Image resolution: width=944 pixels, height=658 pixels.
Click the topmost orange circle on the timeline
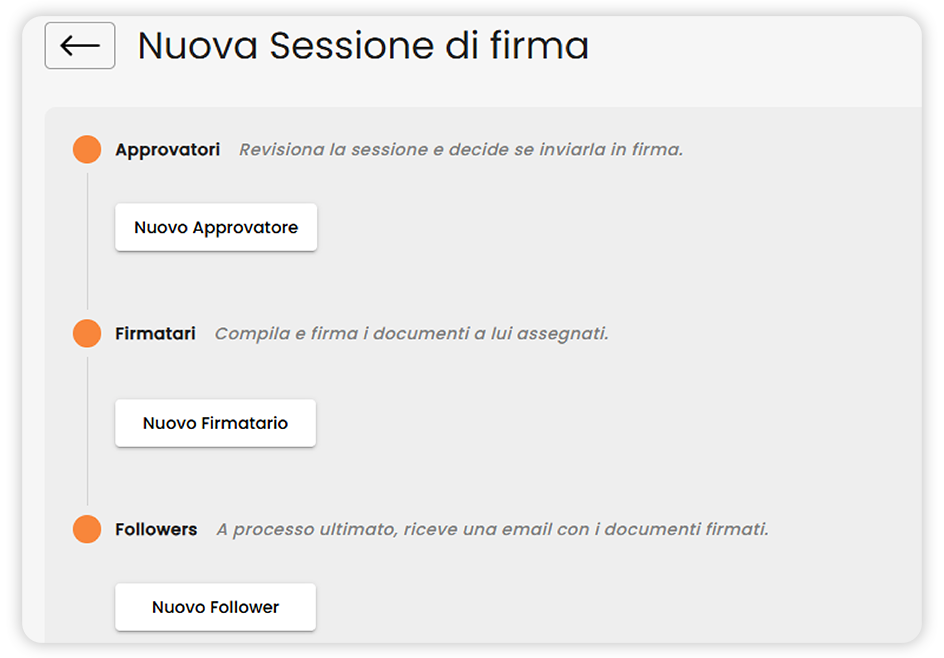(87, 148)
